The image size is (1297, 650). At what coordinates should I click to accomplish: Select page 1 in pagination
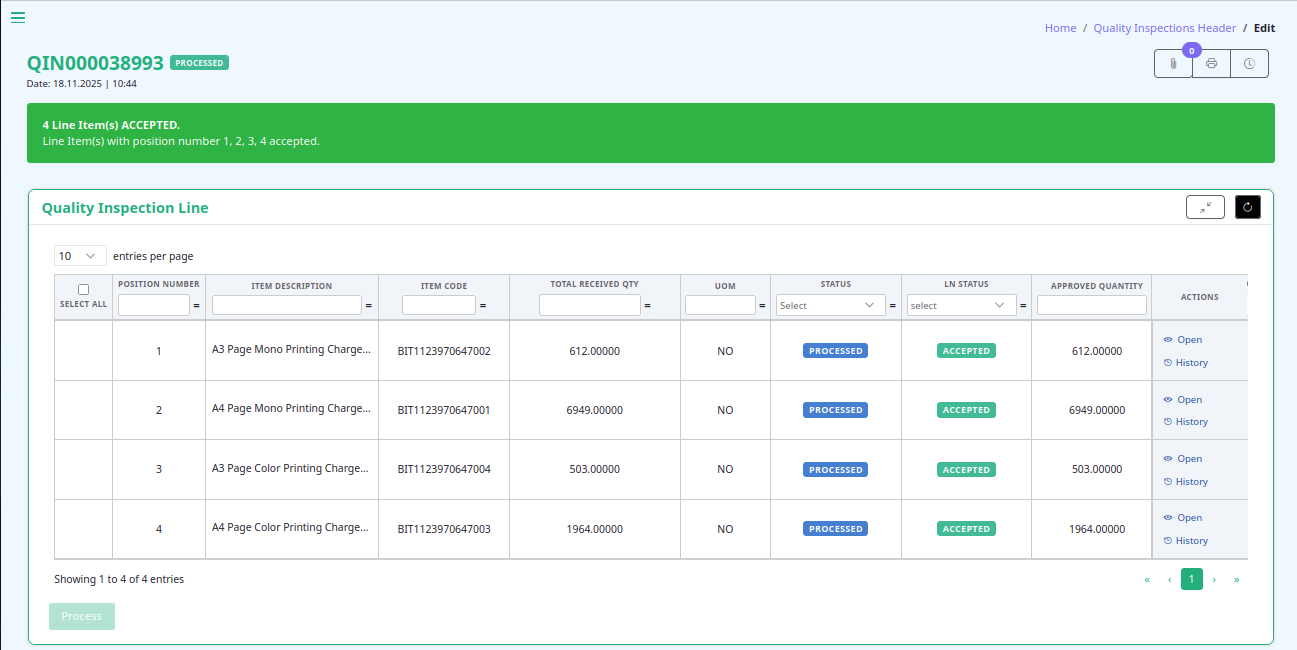point(1191,579)
